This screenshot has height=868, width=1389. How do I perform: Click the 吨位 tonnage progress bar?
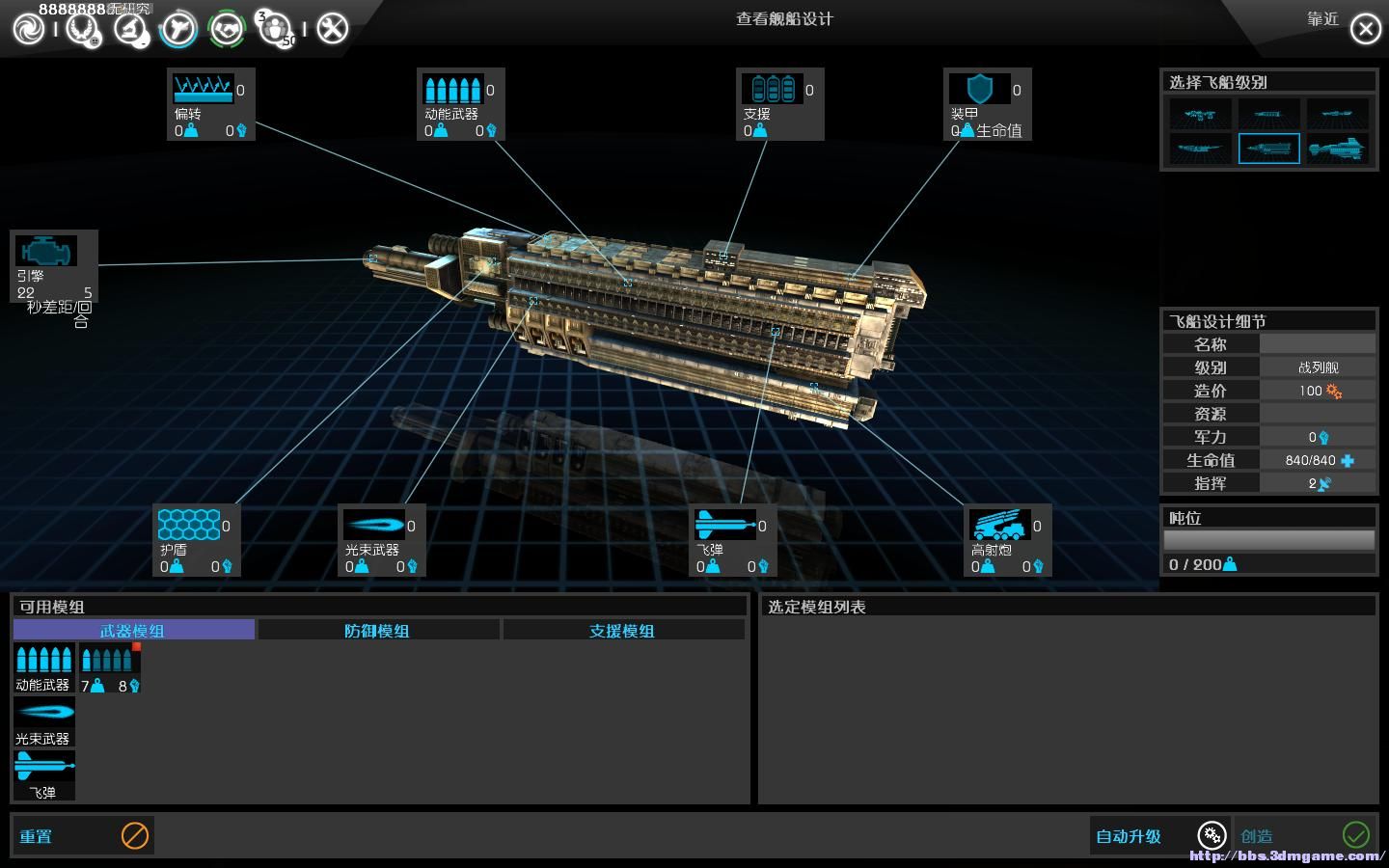coord(1268,540)
